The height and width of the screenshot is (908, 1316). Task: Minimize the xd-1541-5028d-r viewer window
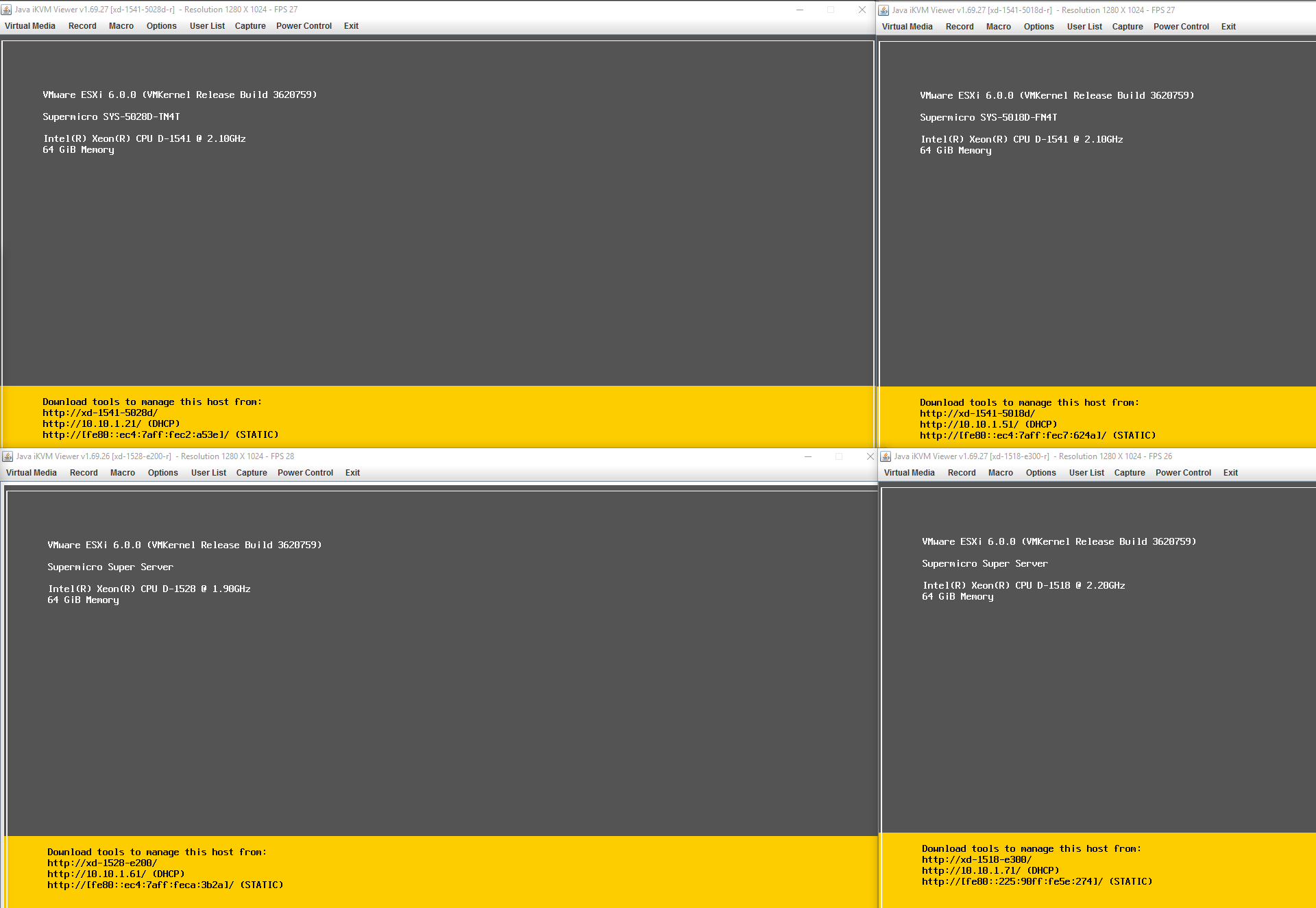click(799, 10)
